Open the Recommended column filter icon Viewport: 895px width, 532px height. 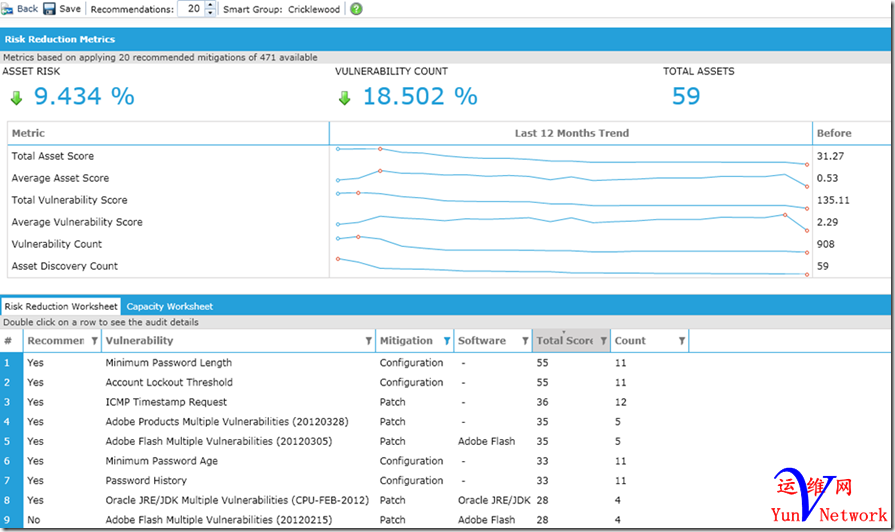pyautogui.click(x=94, y=341)
